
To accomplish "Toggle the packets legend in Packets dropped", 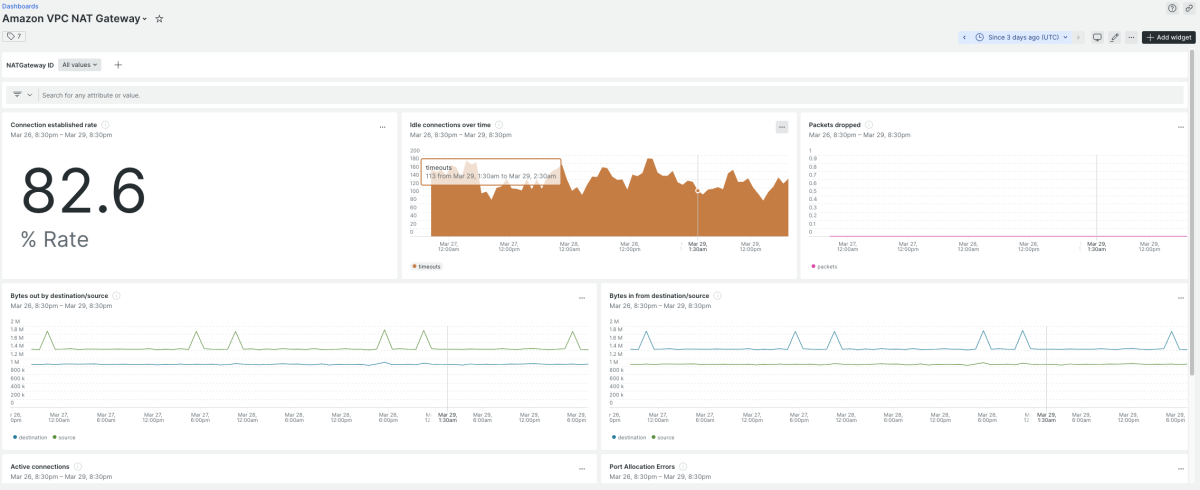I will coord(826,267).
